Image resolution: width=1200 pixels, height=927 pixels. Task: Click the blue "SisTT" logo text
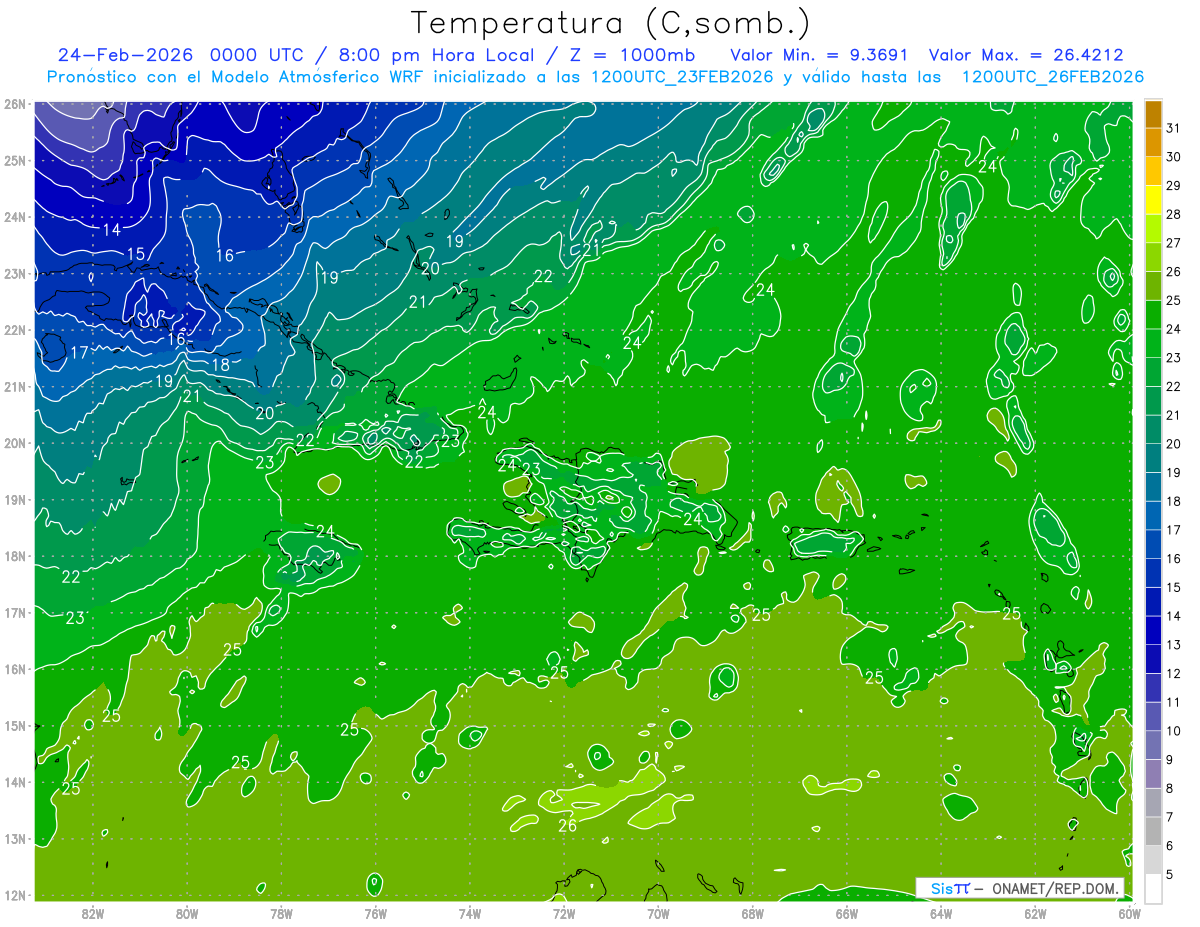coord(950,889)
